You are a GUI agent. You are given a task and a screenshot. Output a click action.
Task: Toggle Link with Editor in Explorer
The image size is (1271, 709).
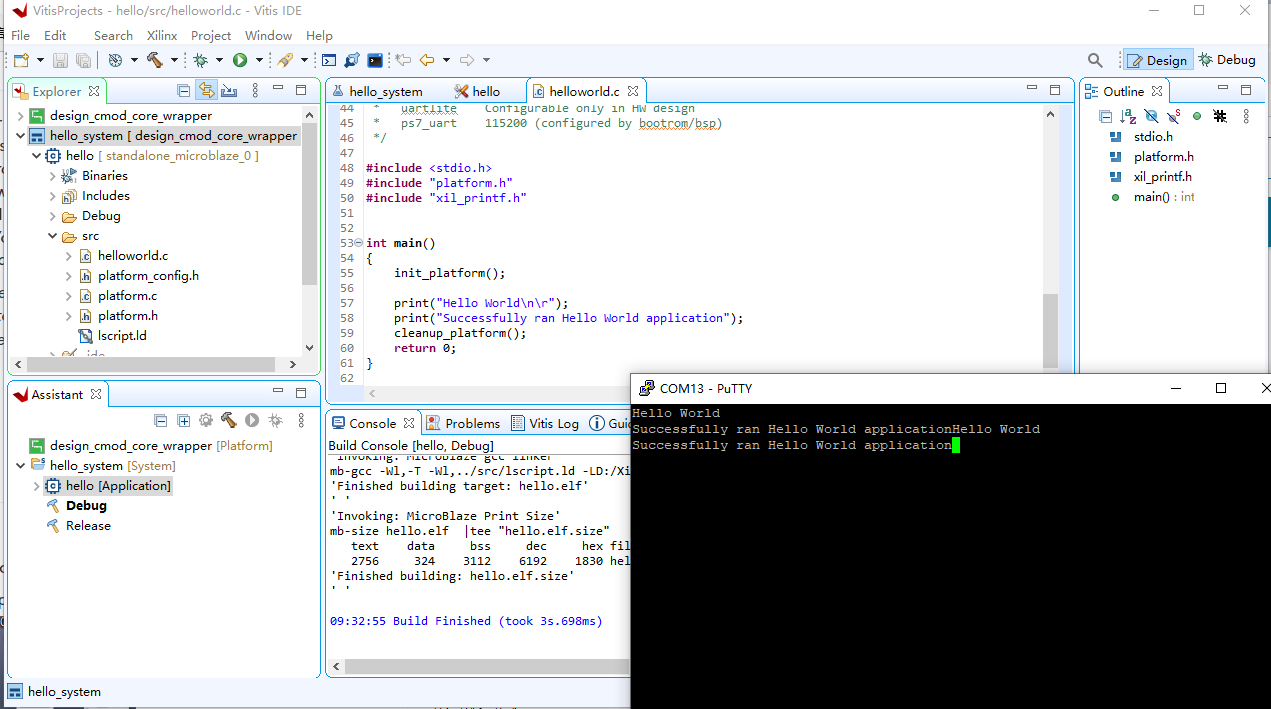click(206, 91)
